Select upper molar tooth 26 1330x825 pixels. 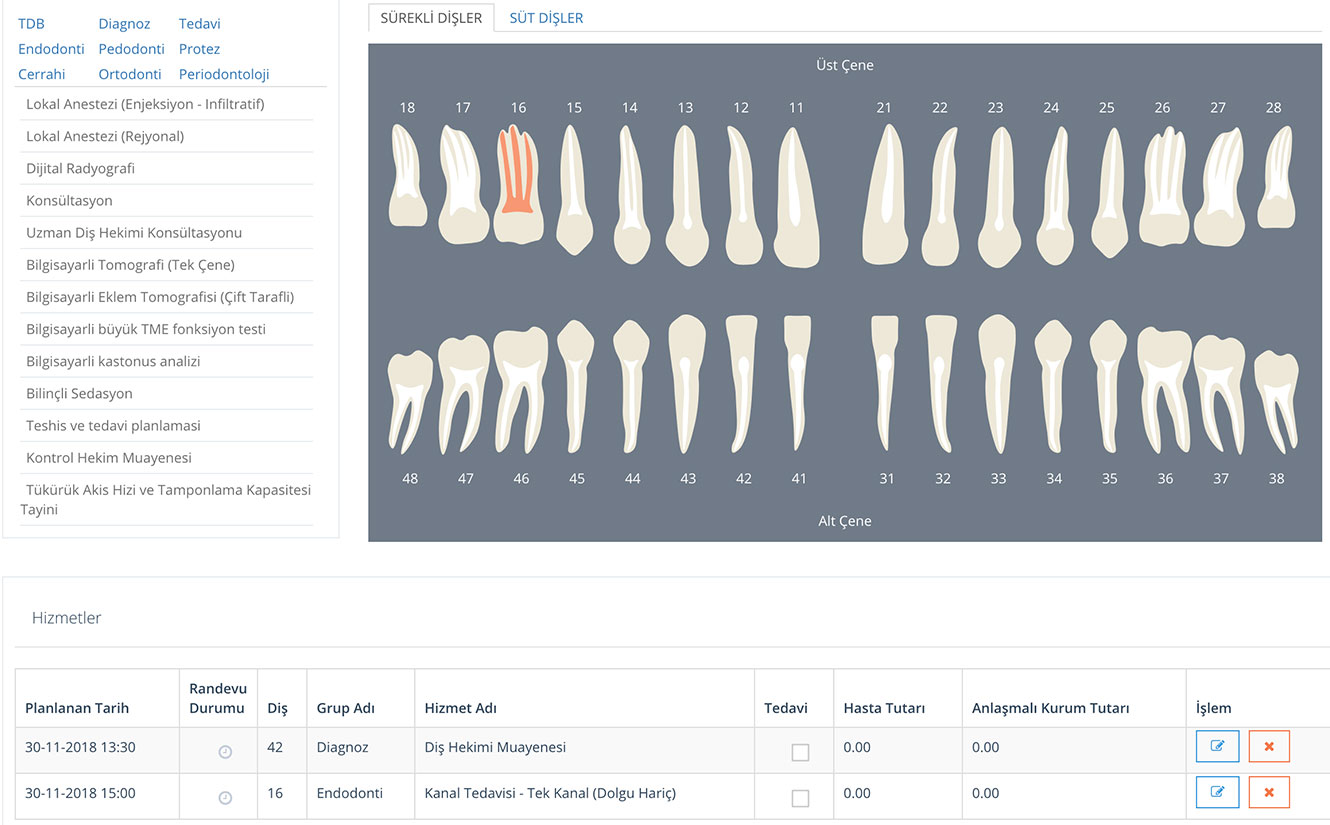tap(1163, 185)
